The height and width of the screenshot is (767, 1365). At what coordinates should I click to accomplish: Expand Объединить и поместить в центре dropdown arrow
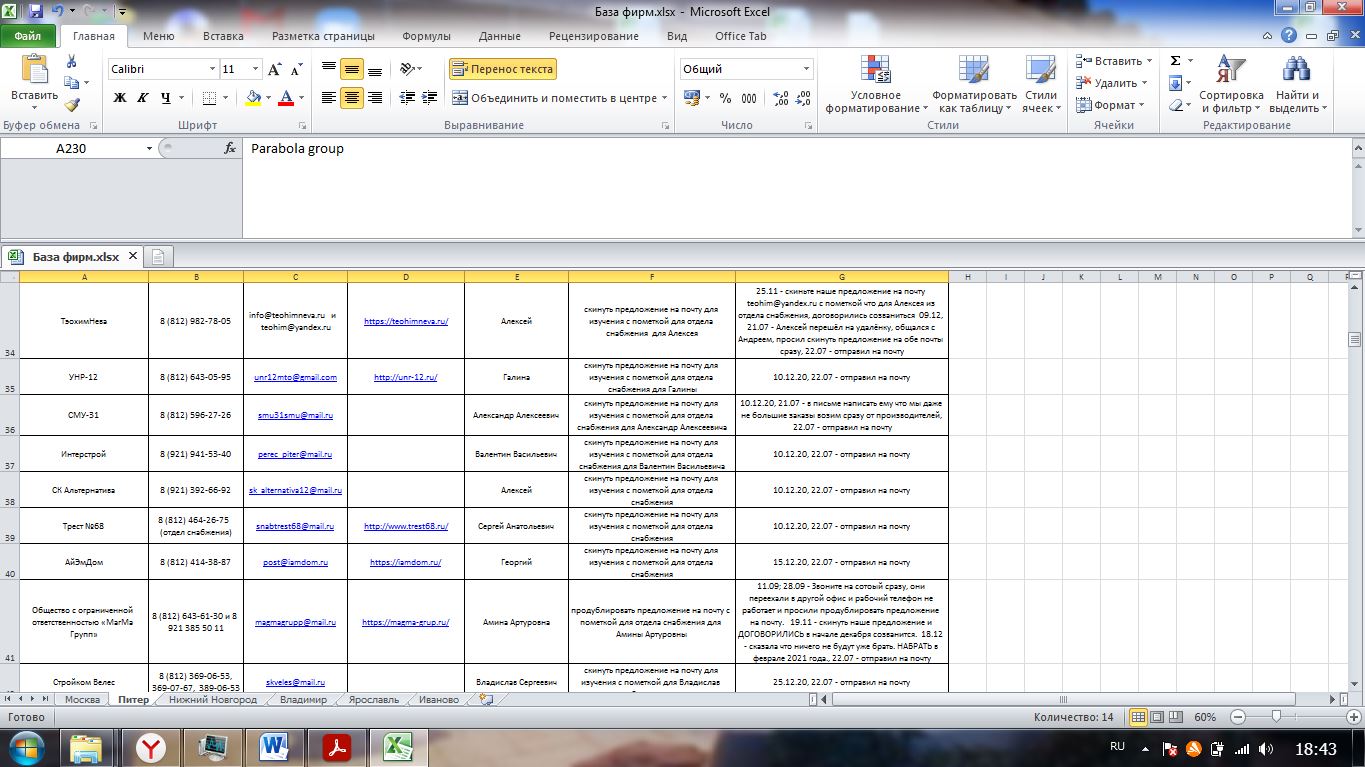(x=664, y=98)
